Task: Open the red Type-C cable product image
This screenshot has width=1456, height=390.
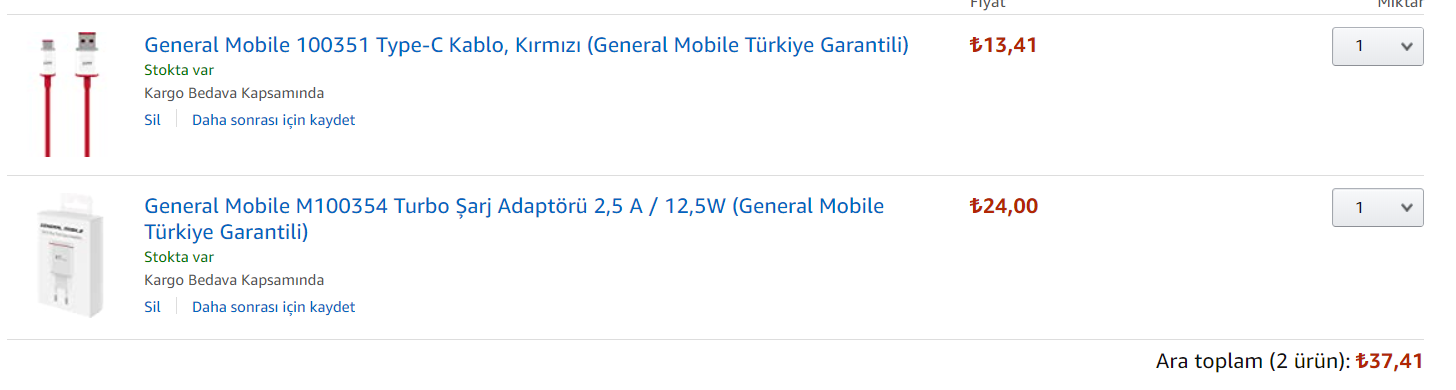Action: tap(67, 94)
